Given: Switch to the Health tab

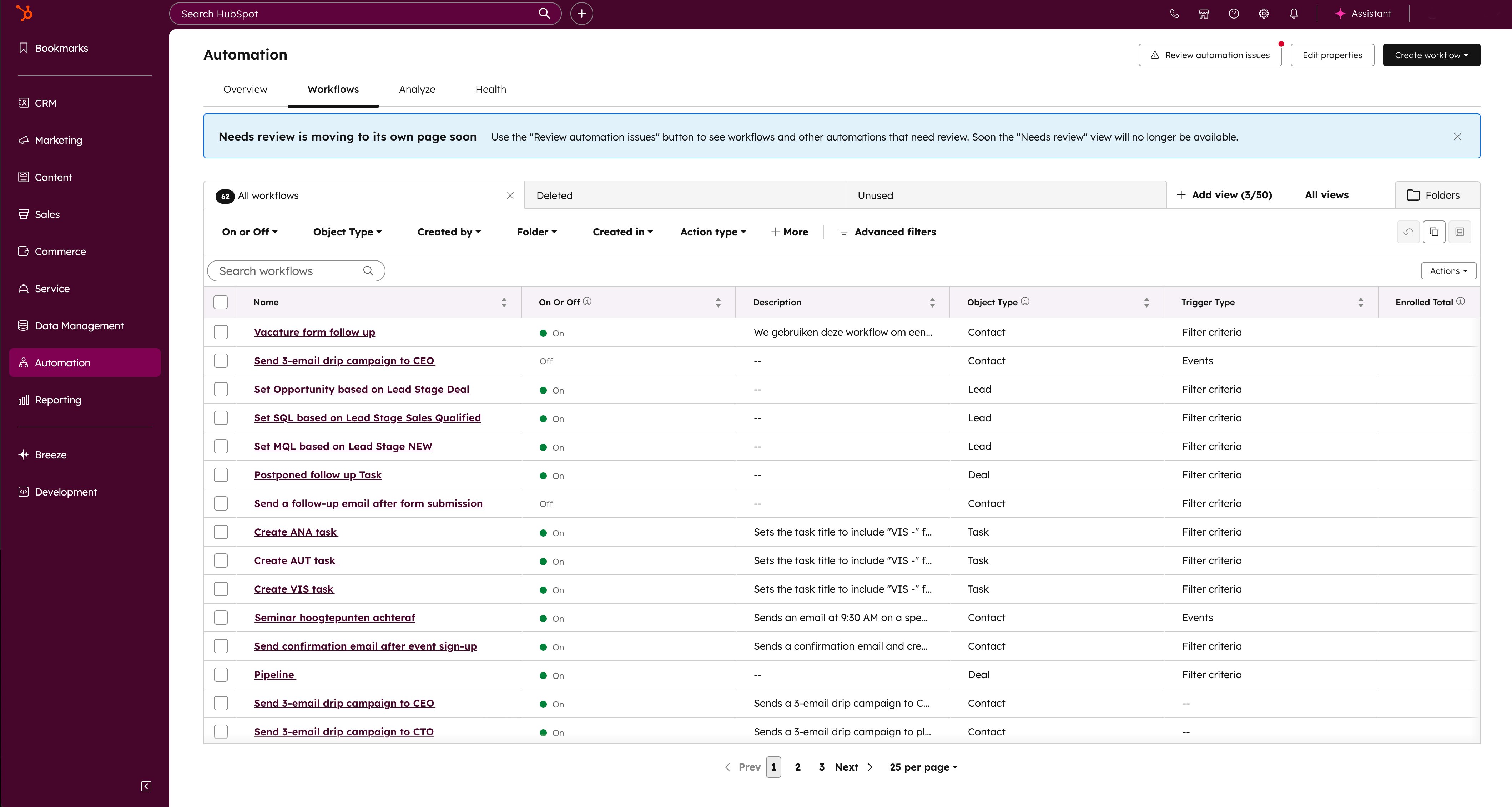Looking at the screenshot, I should tap(491, 89).
